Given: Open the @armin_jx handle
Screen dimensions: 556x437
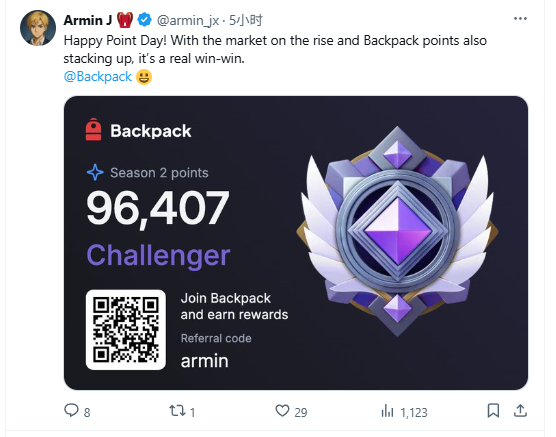Looking at the screenshot, I should 188,21.
